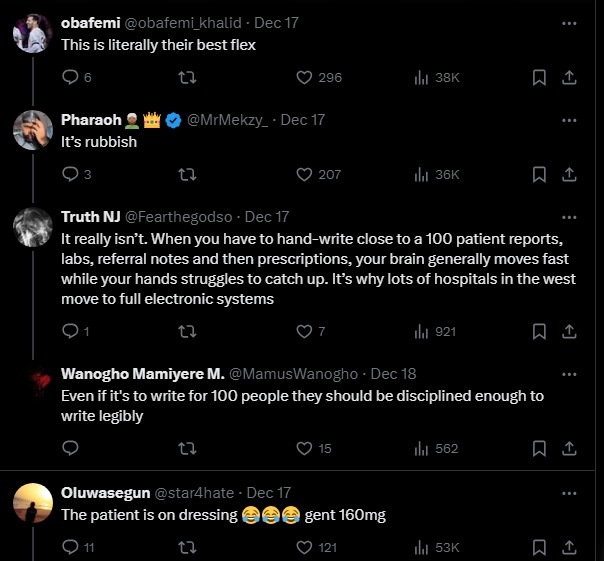Repost Wanogho Mamiyere M.'s tweet
This screenshot has height=561, width=604.
[x=186, y=448]
